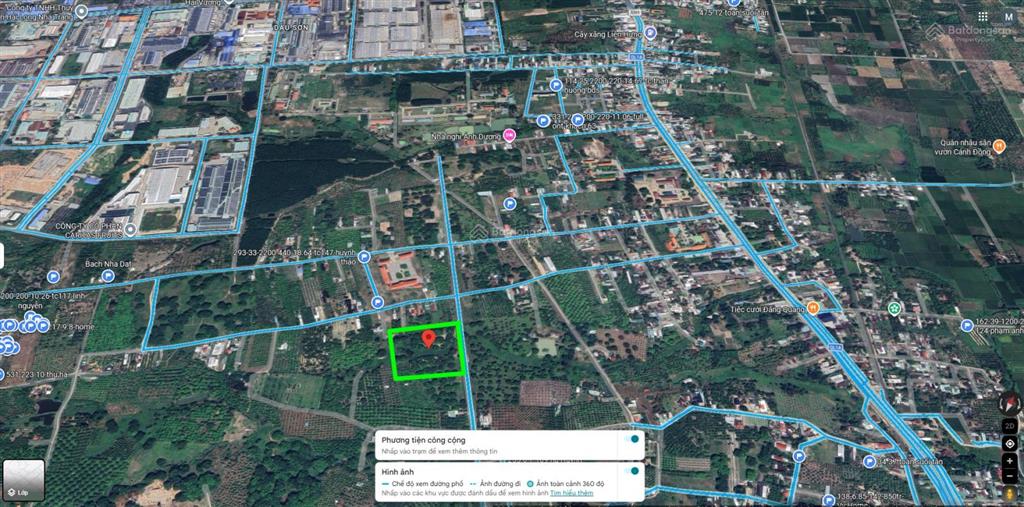
Task: Open the Lớp layers thumbnail
Action: point(23,480)
